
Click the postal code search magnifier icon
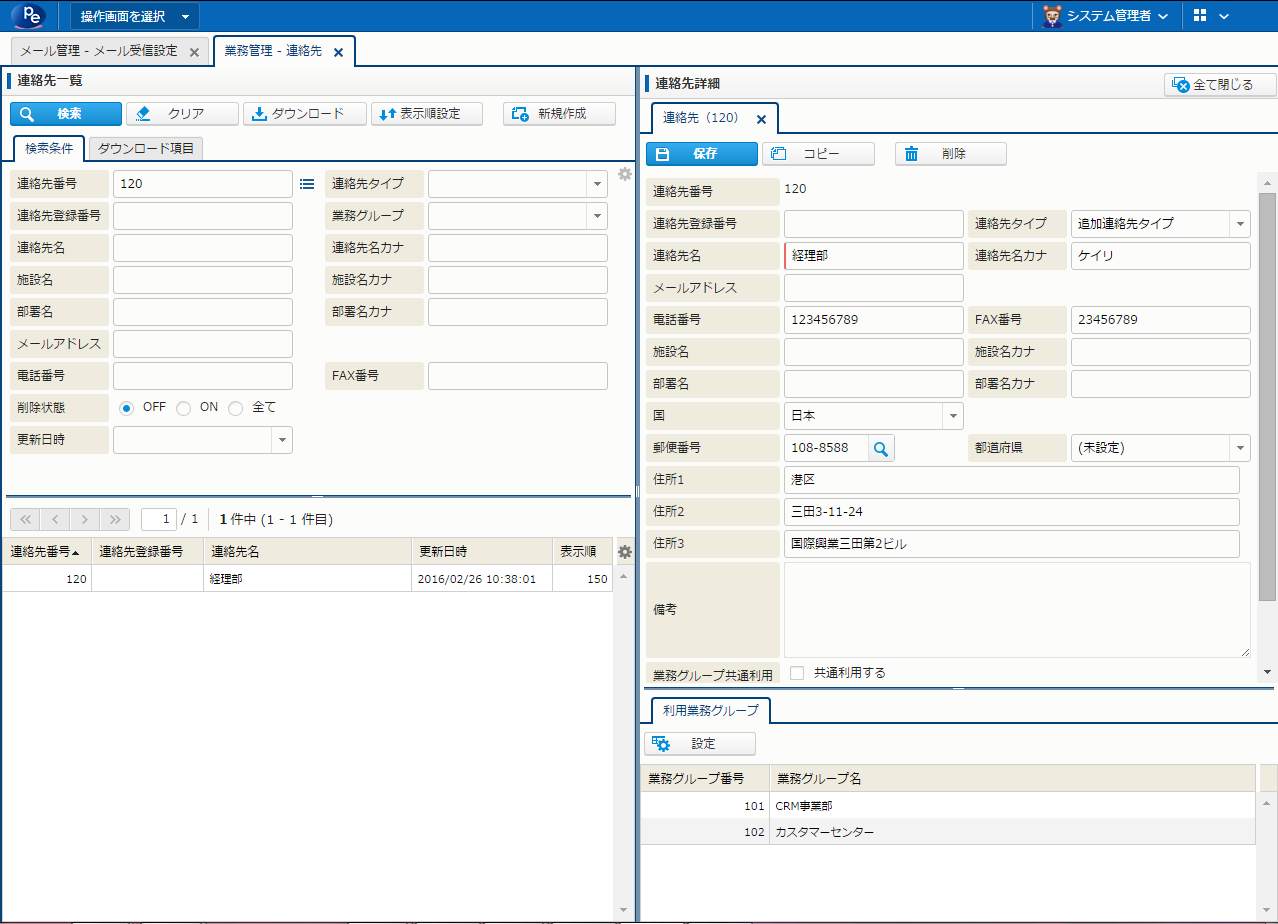coord(881,448)
